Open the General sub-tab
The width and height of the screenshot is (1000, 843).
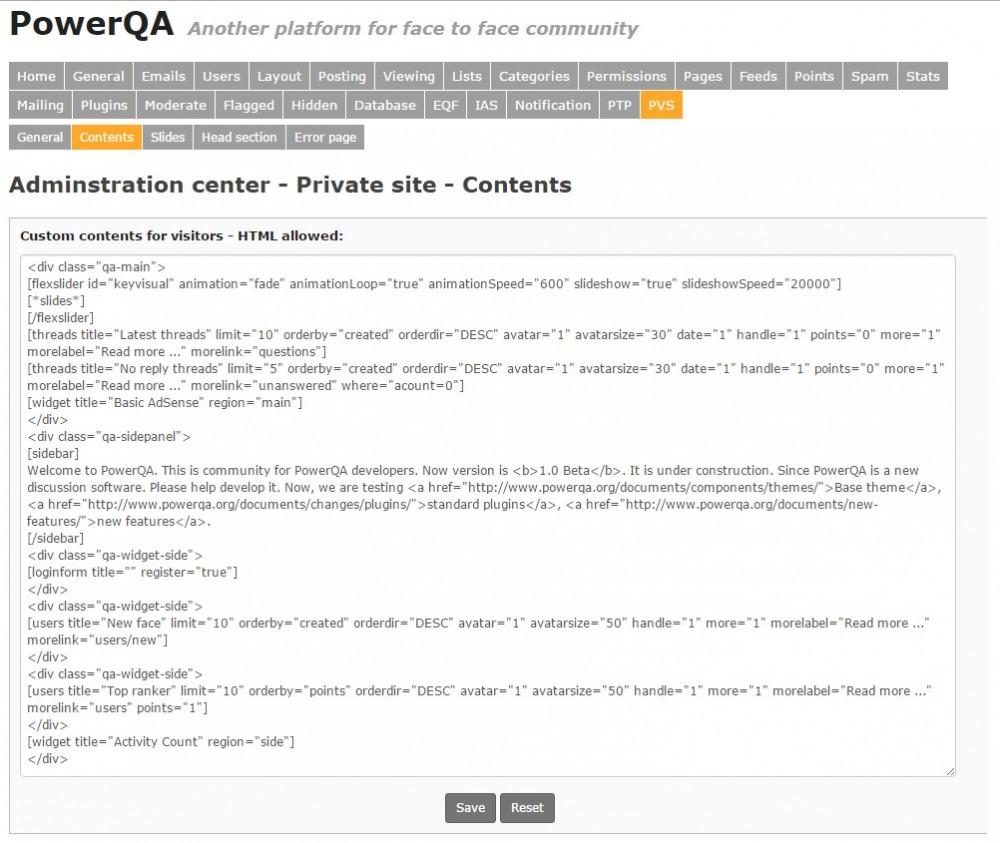[x=40, y=137]
